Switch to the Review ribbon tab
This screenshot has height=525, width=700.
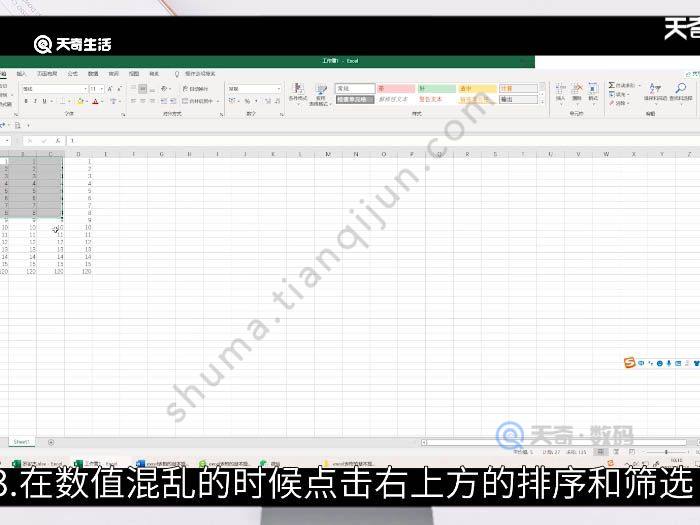pyautogui.click(x=113, y=74)
